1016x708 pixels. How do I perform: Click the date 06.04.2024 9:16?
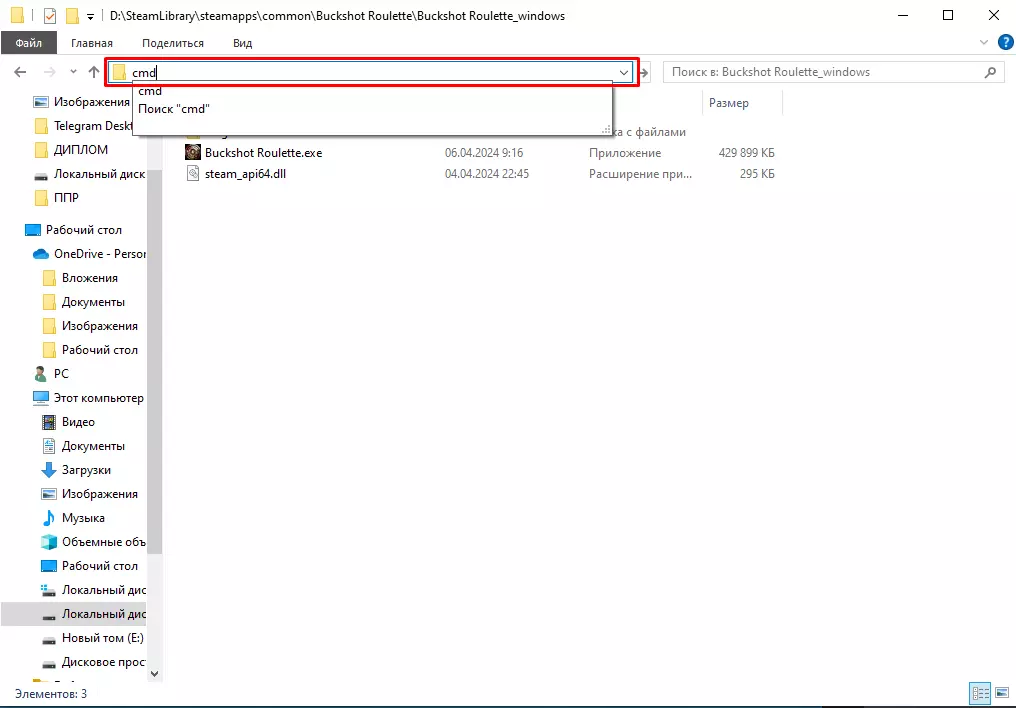pos(483,153)
